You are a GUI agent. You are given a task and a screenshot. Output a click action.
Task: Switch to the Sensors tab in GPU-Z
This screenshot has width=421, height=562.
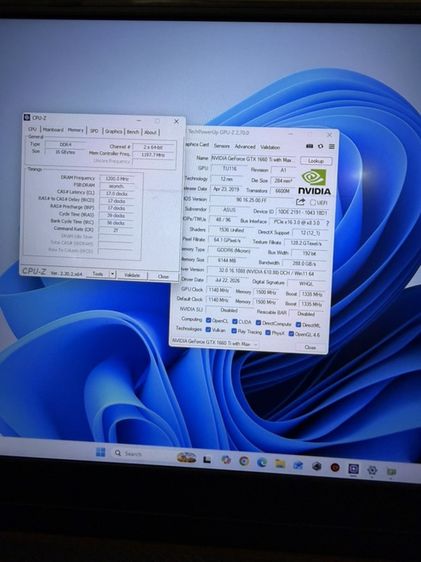click(222, 146)
